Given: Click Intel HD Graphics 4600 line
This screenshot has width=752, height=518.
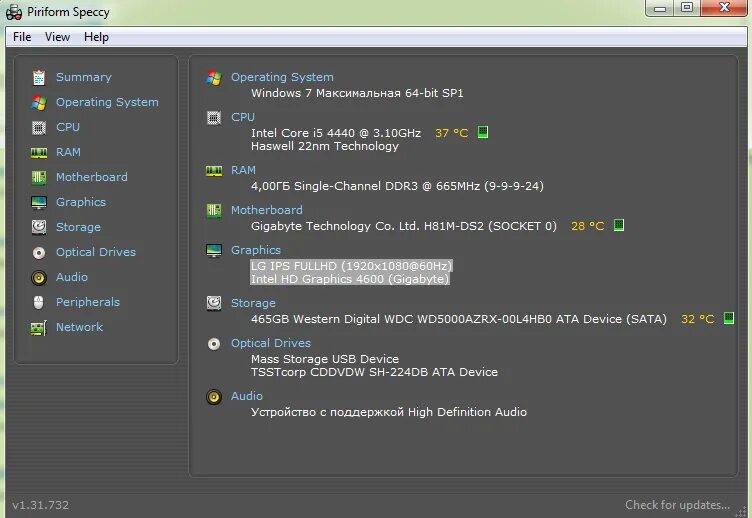Looking at the screenshot, I should 350,279.
